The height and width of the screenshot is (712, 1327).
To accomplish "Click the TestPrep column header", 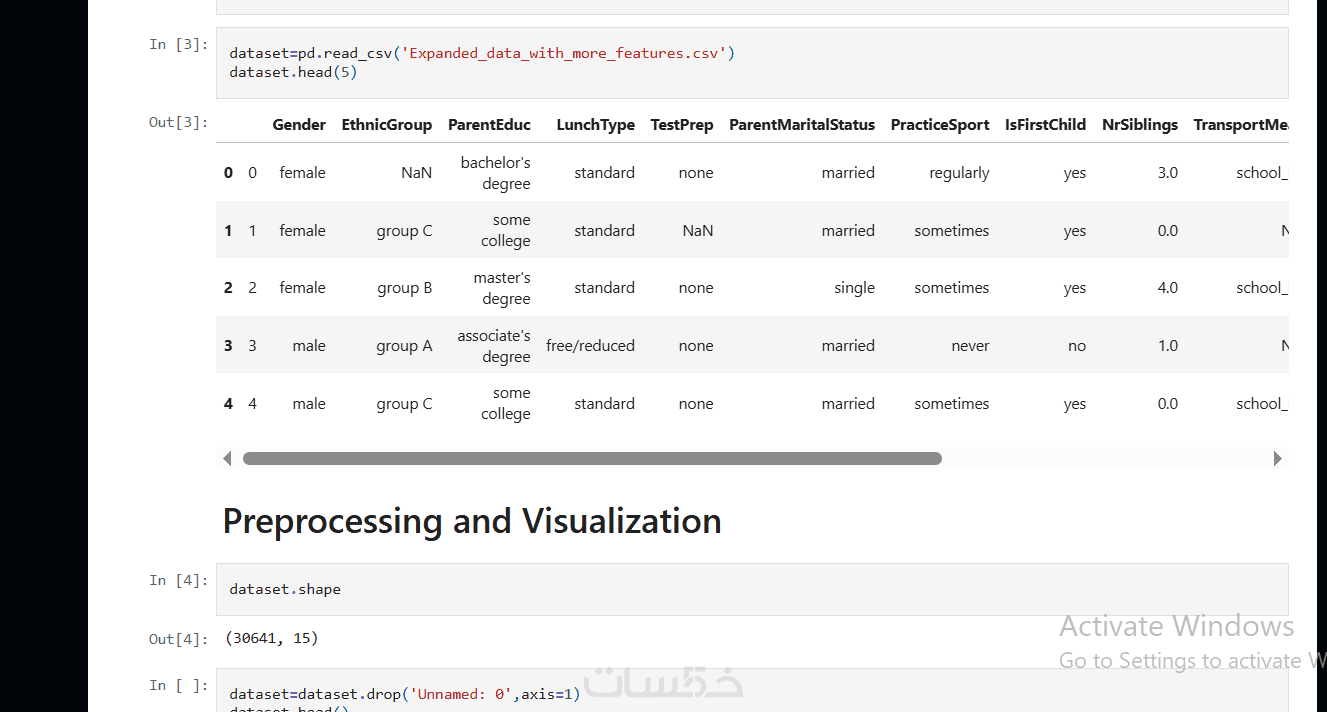I will 681,125.
